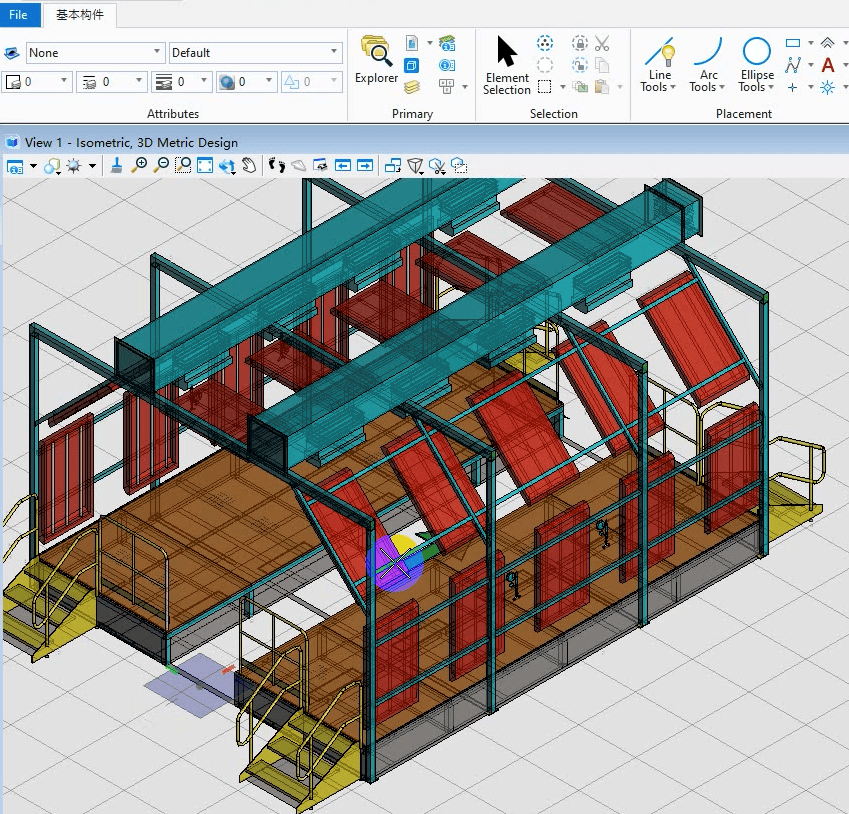Image resolution: width=849 pixels, height=814 pixels.
Task: Click the View Previous left-arrow icon
Action: (343, 165)
